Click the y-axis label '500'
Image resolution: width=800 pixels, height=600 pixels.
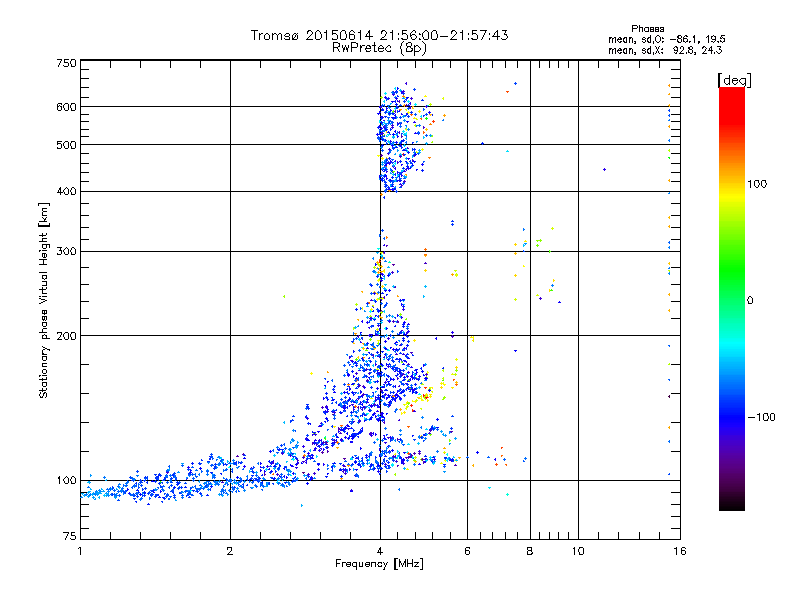click(66, 145)
